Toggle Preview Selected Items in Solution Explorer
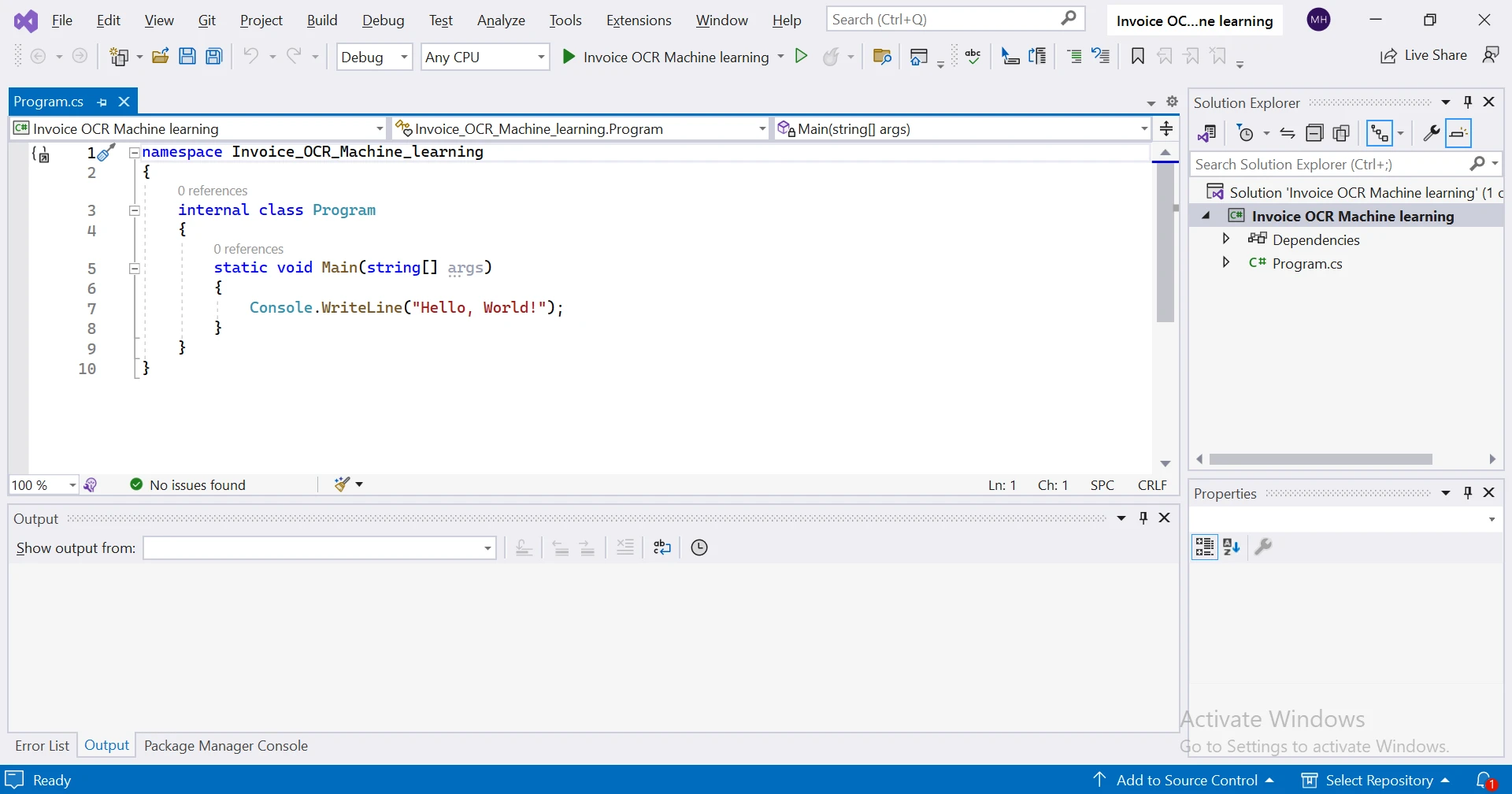The image size is (1512, 794). tap(1458, 134)
